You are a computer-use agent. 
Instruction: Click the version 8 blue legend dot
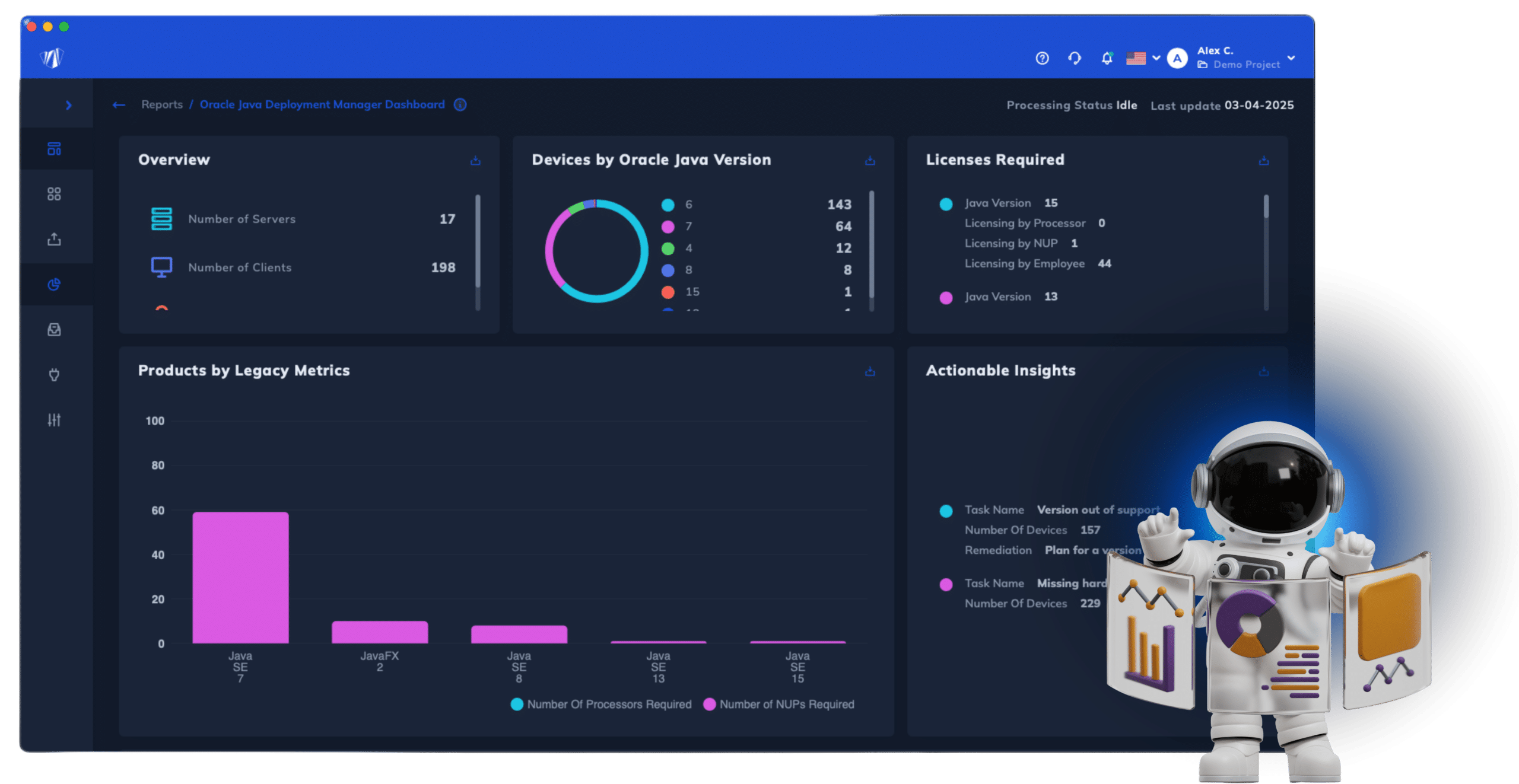coord(668,270)
